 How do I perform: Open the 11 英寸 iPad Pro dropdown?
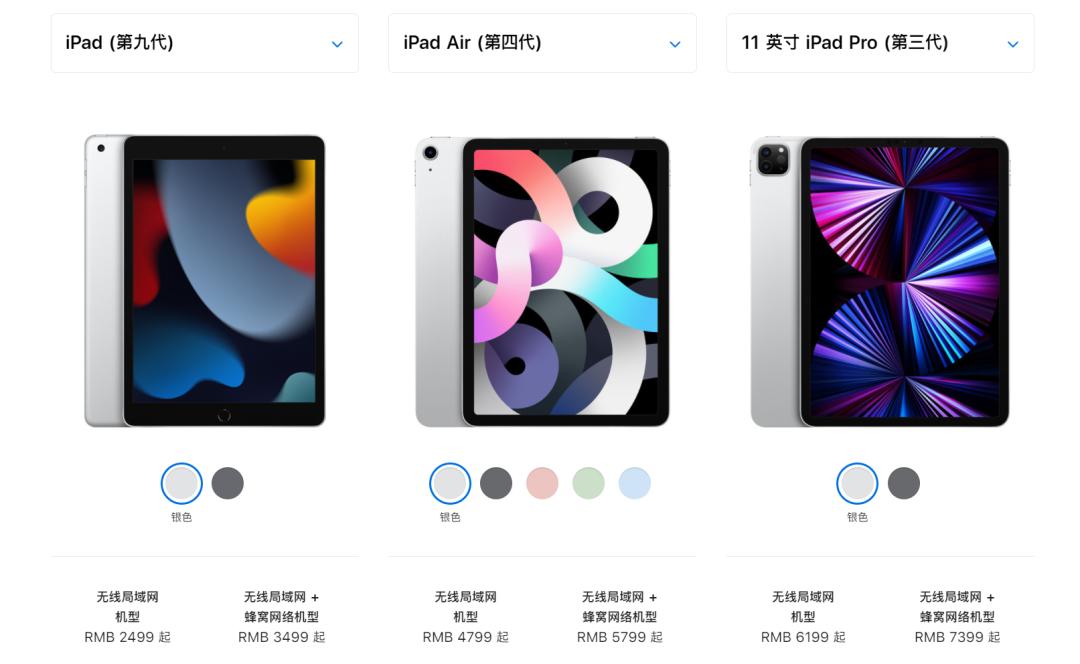[x=880, y=43]
